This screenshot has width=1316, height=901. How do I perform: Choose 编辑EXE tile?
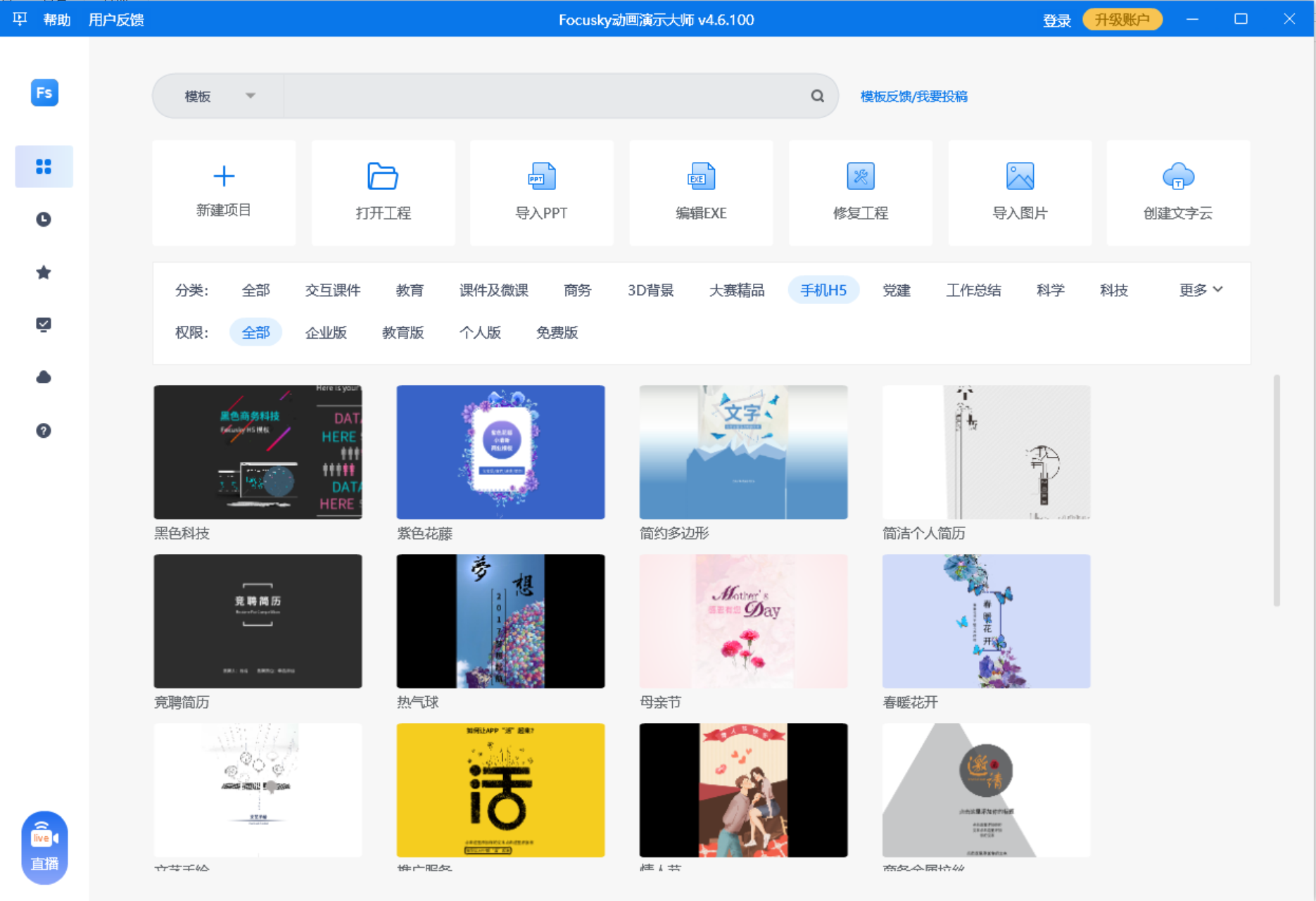[701, 192]
